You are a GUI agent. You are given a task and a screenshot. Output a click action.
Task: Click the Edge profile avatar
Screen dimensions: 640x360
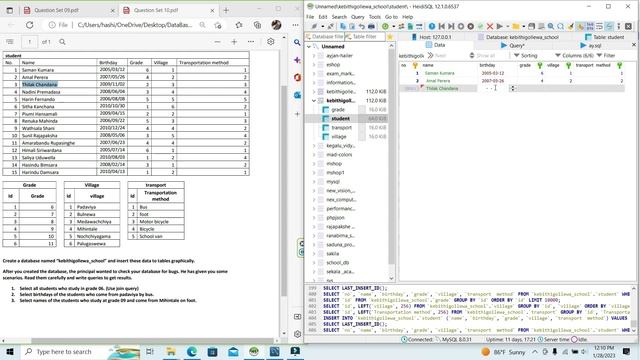coord(276,25)
